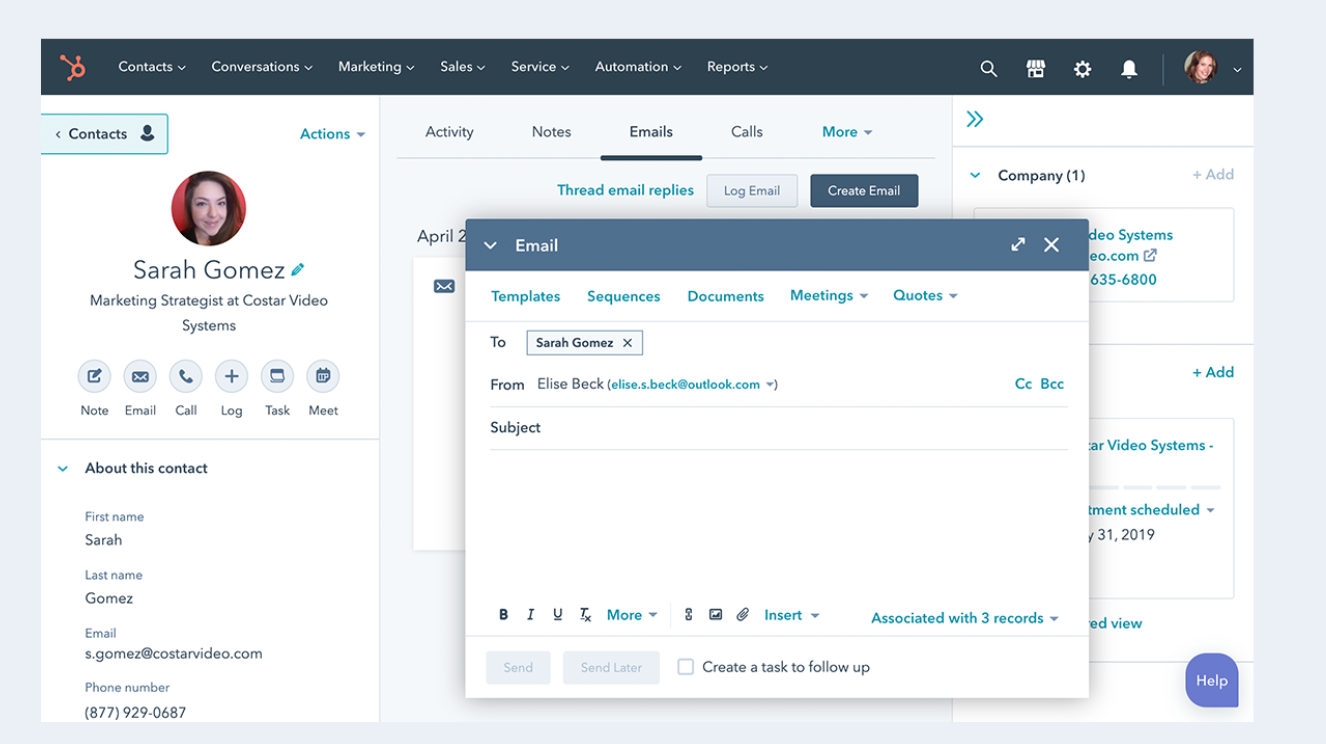Click the Log plus icon
1326x744 pixels.
point(231,377)
